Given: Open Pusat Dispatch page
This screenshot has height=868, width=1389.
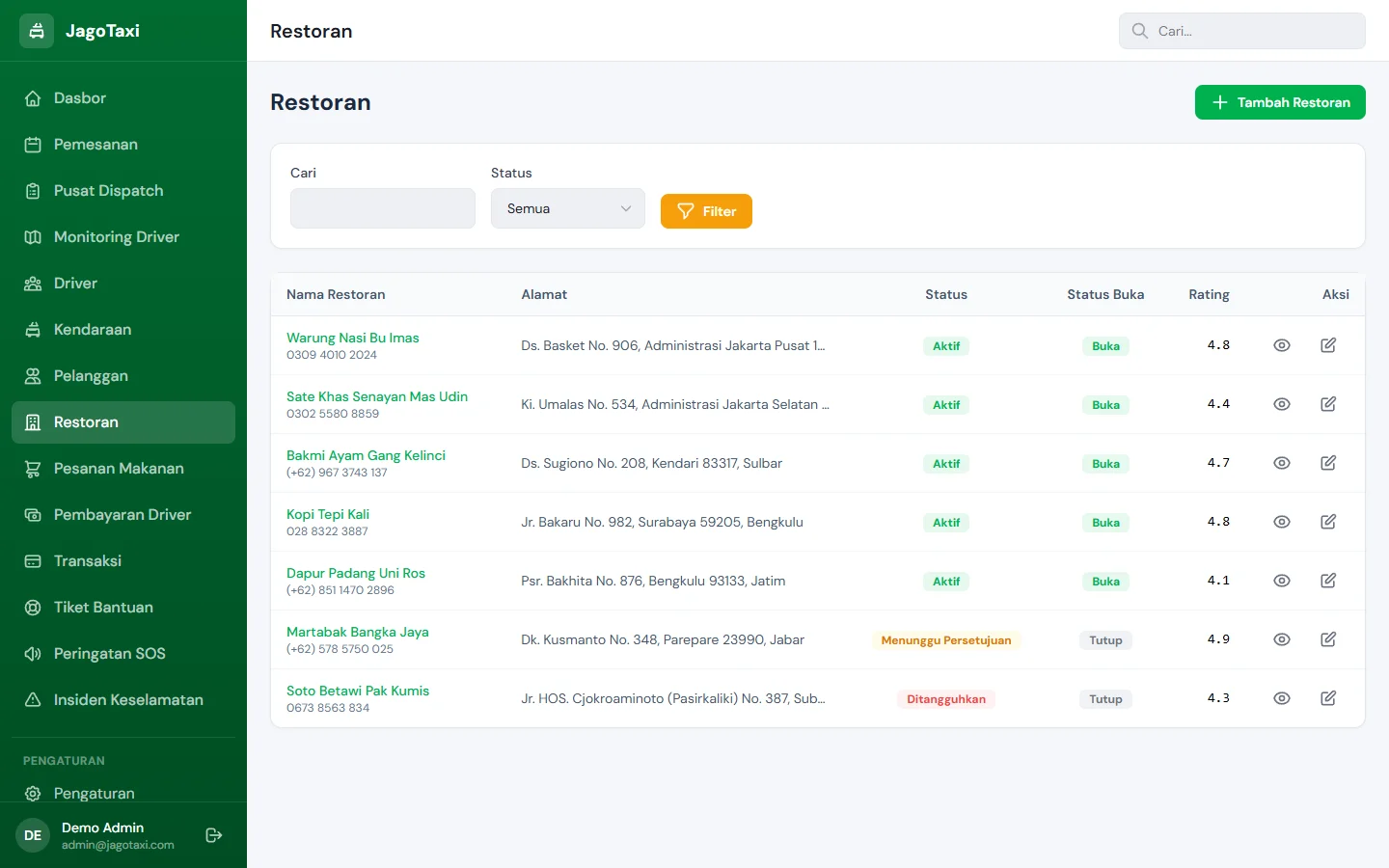Looking at the screenshot, I should click(123, 191).
